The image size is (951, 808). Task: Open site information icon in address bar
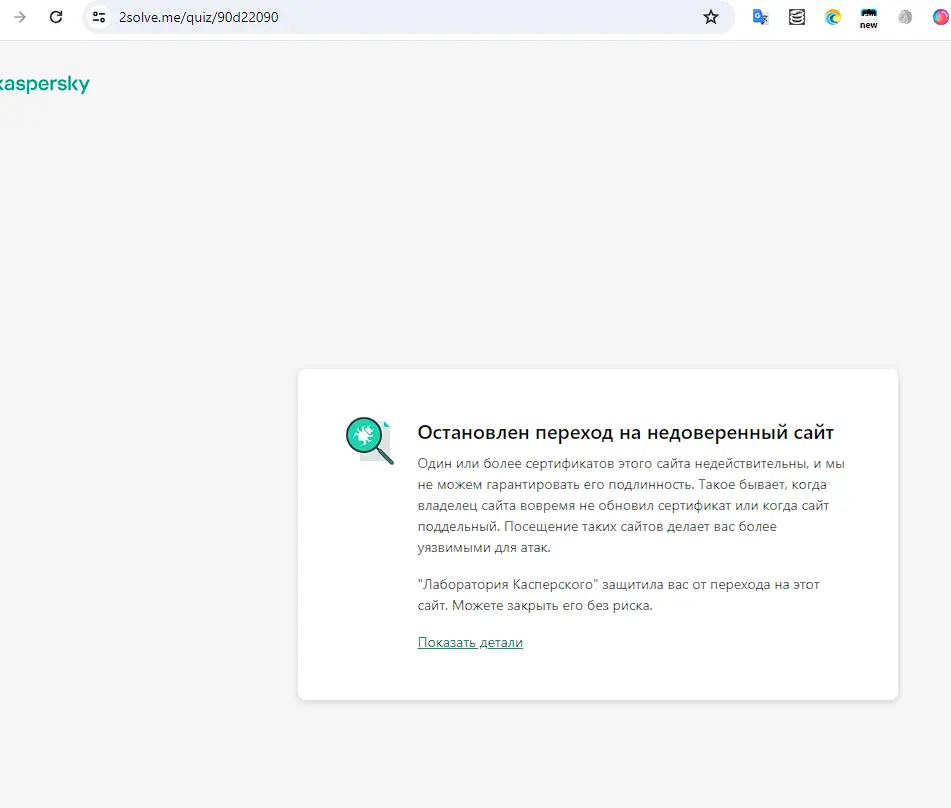tap(99, 17)
